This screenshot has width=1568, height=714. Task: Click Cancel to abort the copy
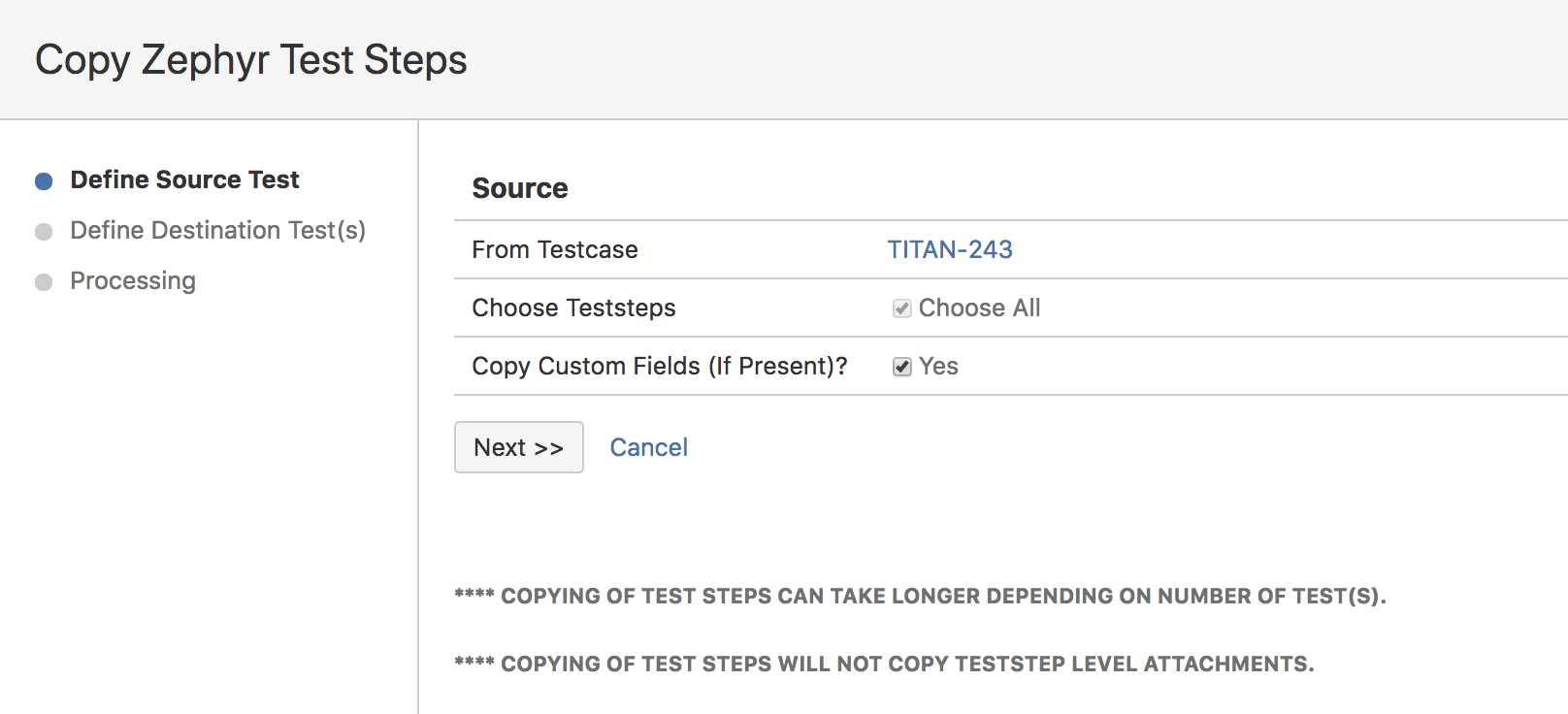pos(648,447)
